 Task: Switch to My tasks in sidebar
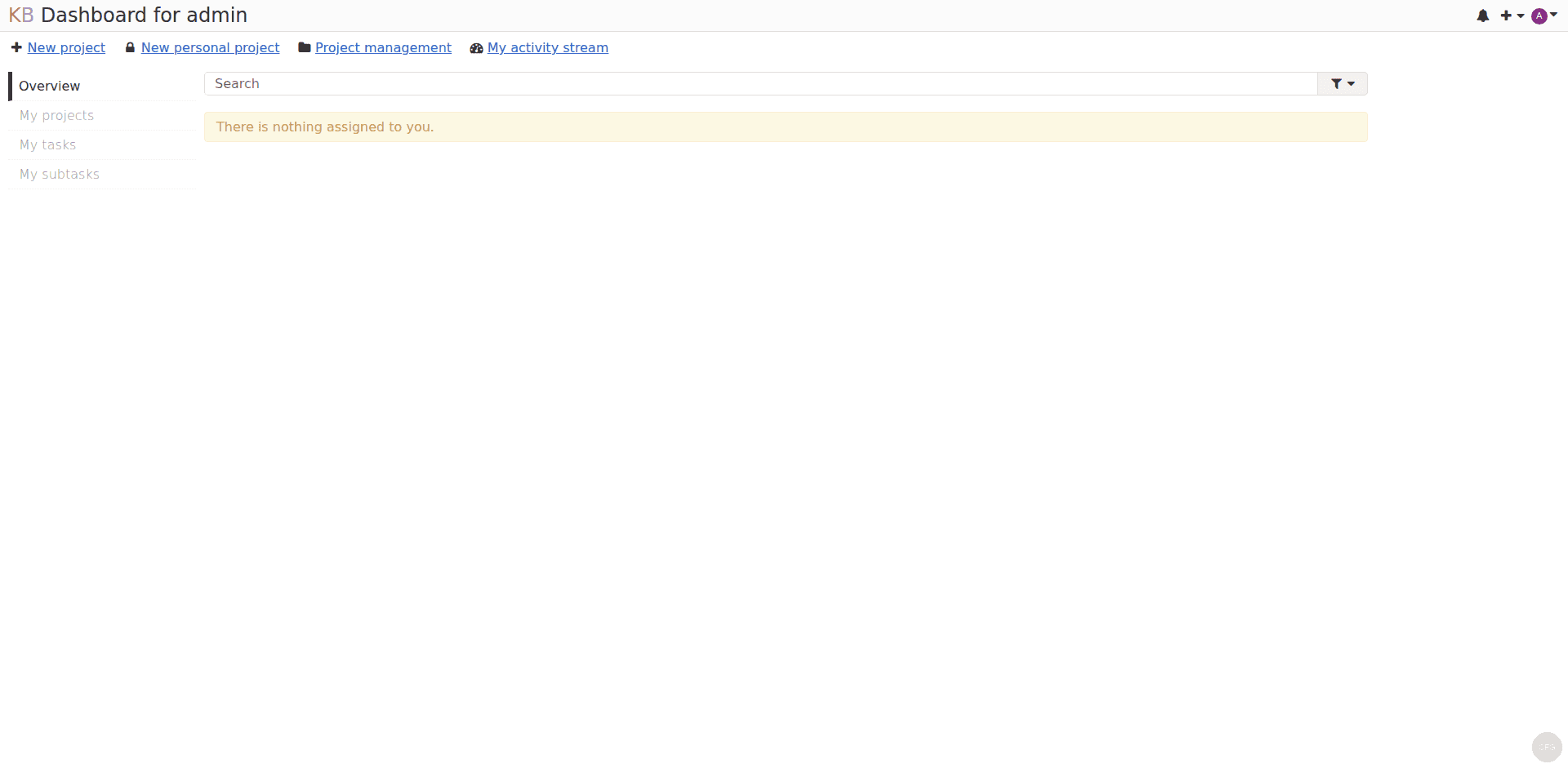click(x=48, y=144)
